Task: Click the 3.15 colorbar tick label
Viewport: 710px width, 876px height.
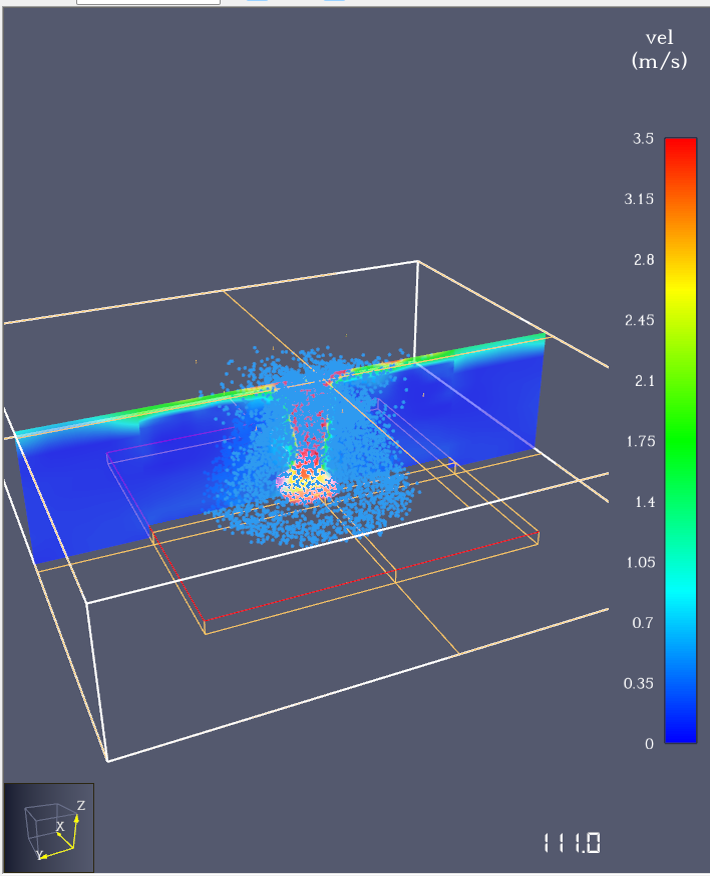Action: tap(639, 199)
